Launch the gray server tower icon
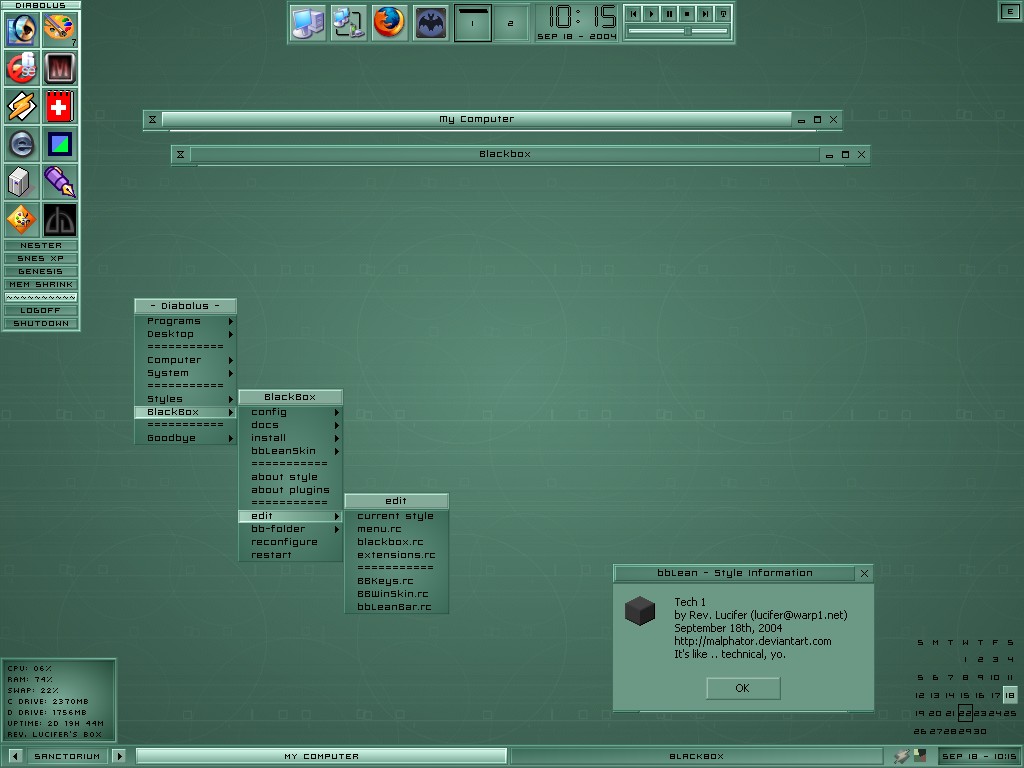The image size is (1024, 768). coord(22,182)
